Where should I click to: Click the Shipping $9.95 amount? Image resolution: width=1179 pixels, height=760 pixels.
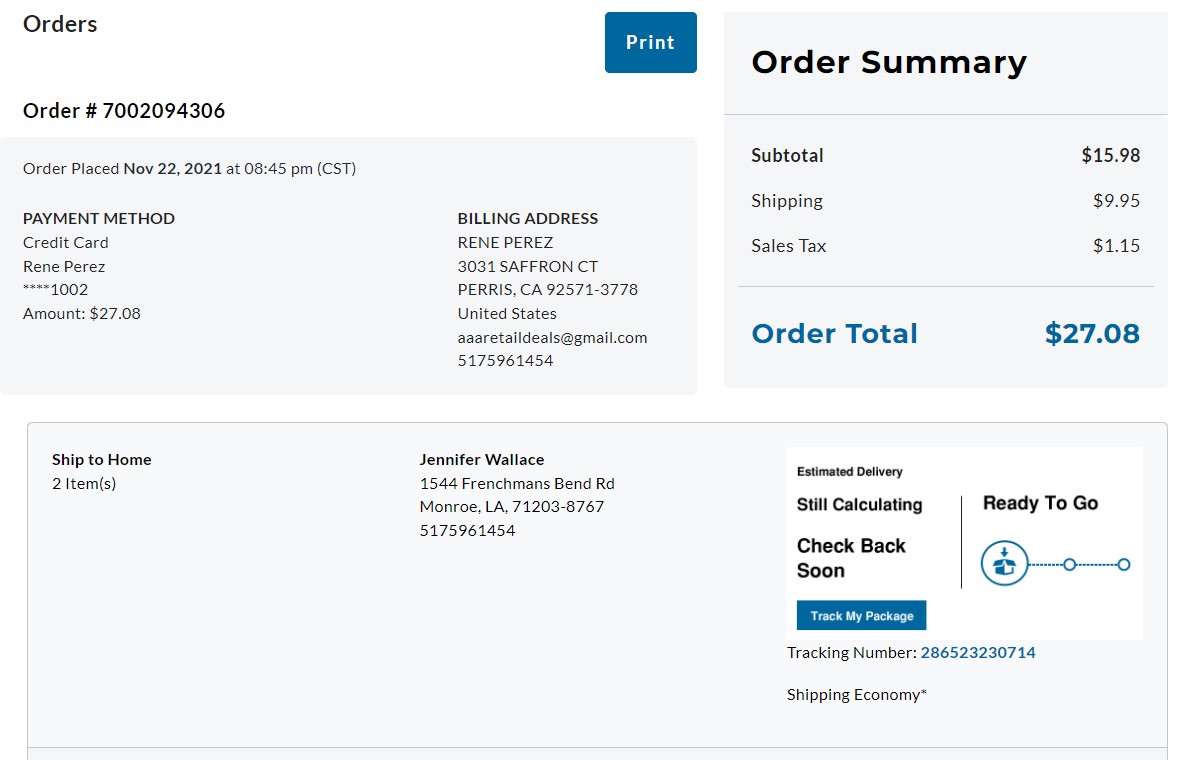click(1116, 201)
